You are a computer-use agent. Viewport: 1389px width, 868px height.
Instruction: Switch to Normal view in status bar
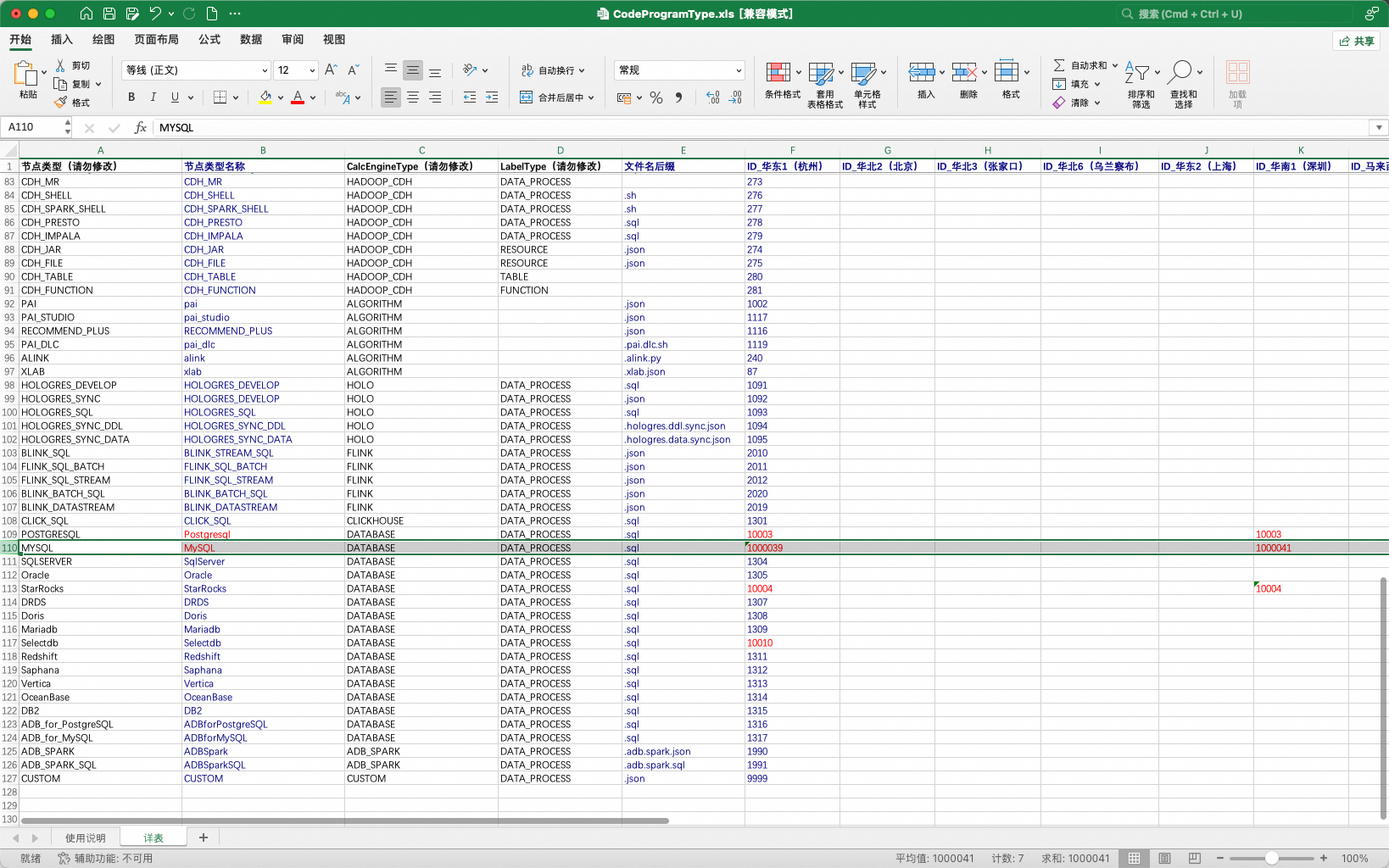click(1134, 858)
